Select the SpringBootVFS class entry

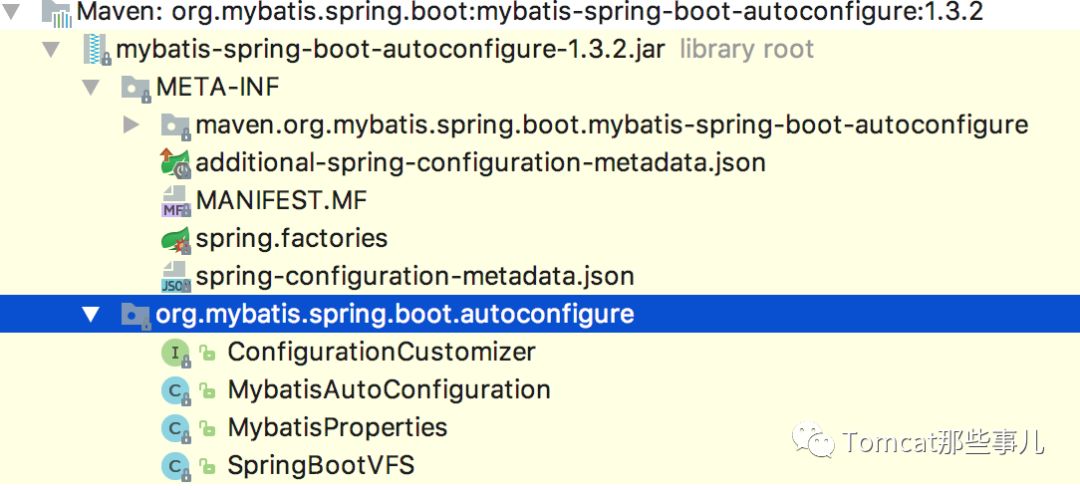point(321,465)
